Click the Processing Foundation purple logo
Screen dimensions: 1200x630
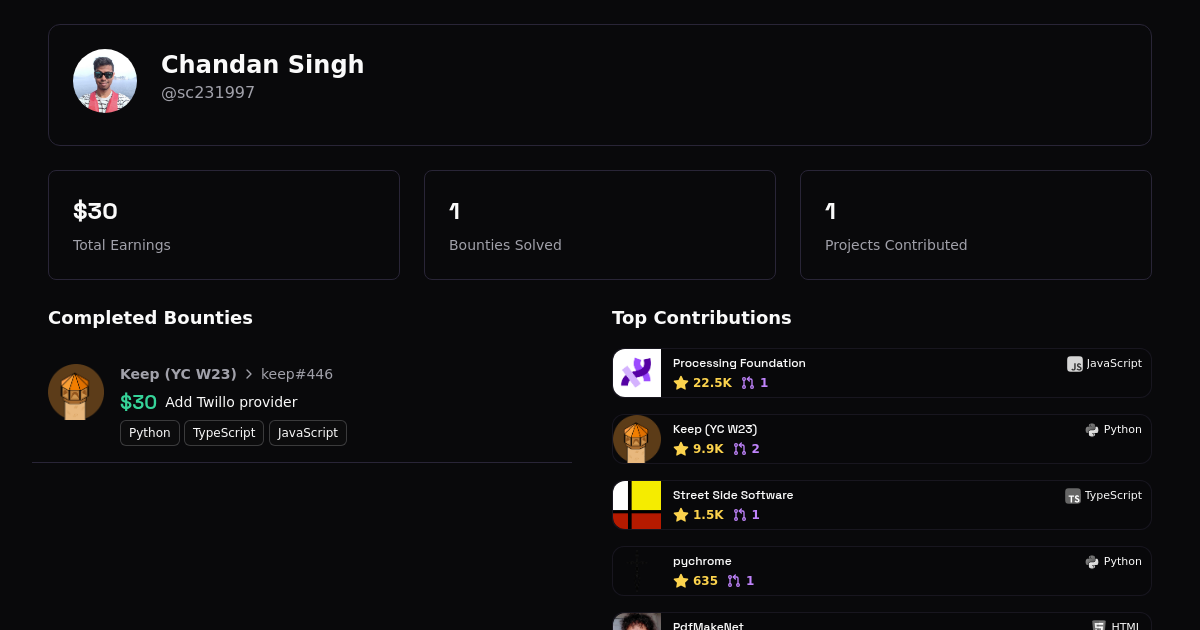637,373
